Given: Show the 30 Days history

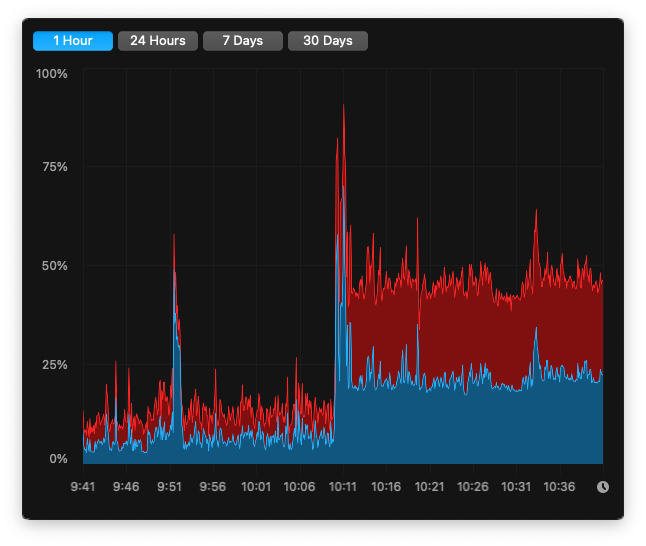Looking at the screenshot, I should 328,41.
